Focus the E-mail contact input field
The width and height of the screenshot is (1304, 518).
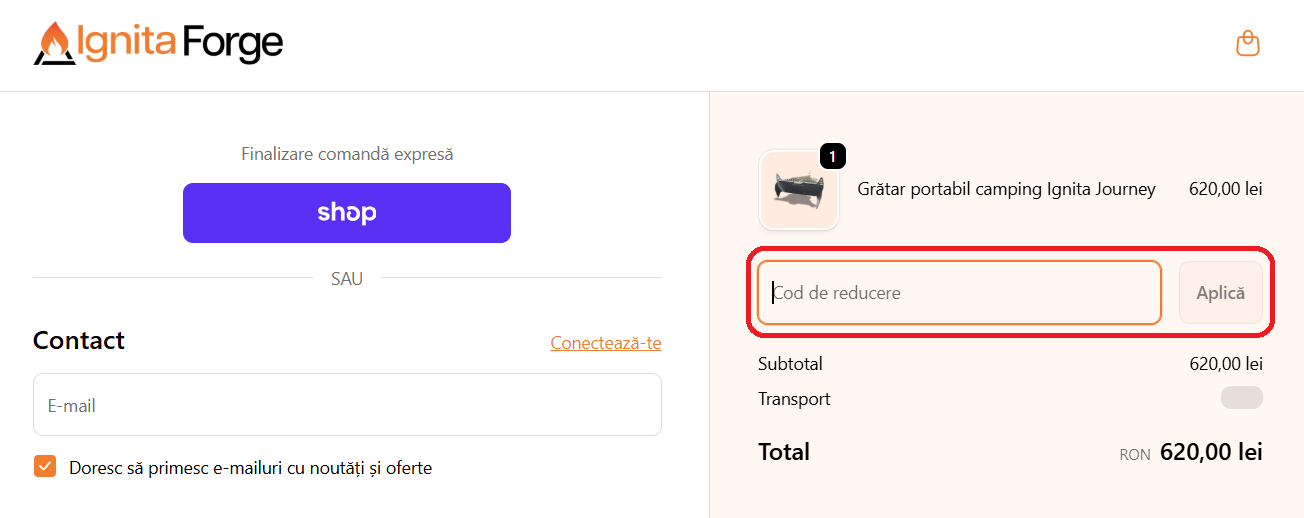point(347,405)
